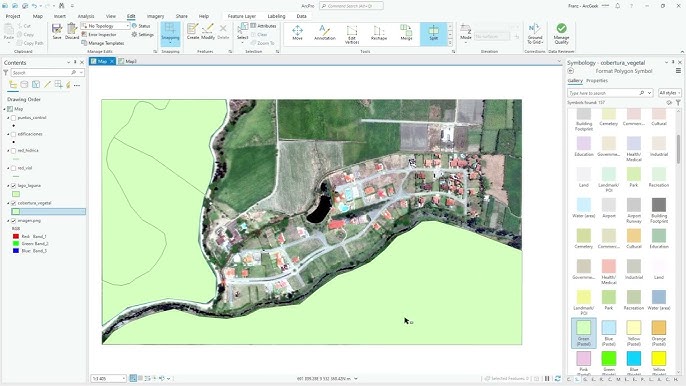Uncheck the cobertura_vegetal layer
Viewport: 686px width, 386px height.
pyautogui.click(x=14, y=203)
